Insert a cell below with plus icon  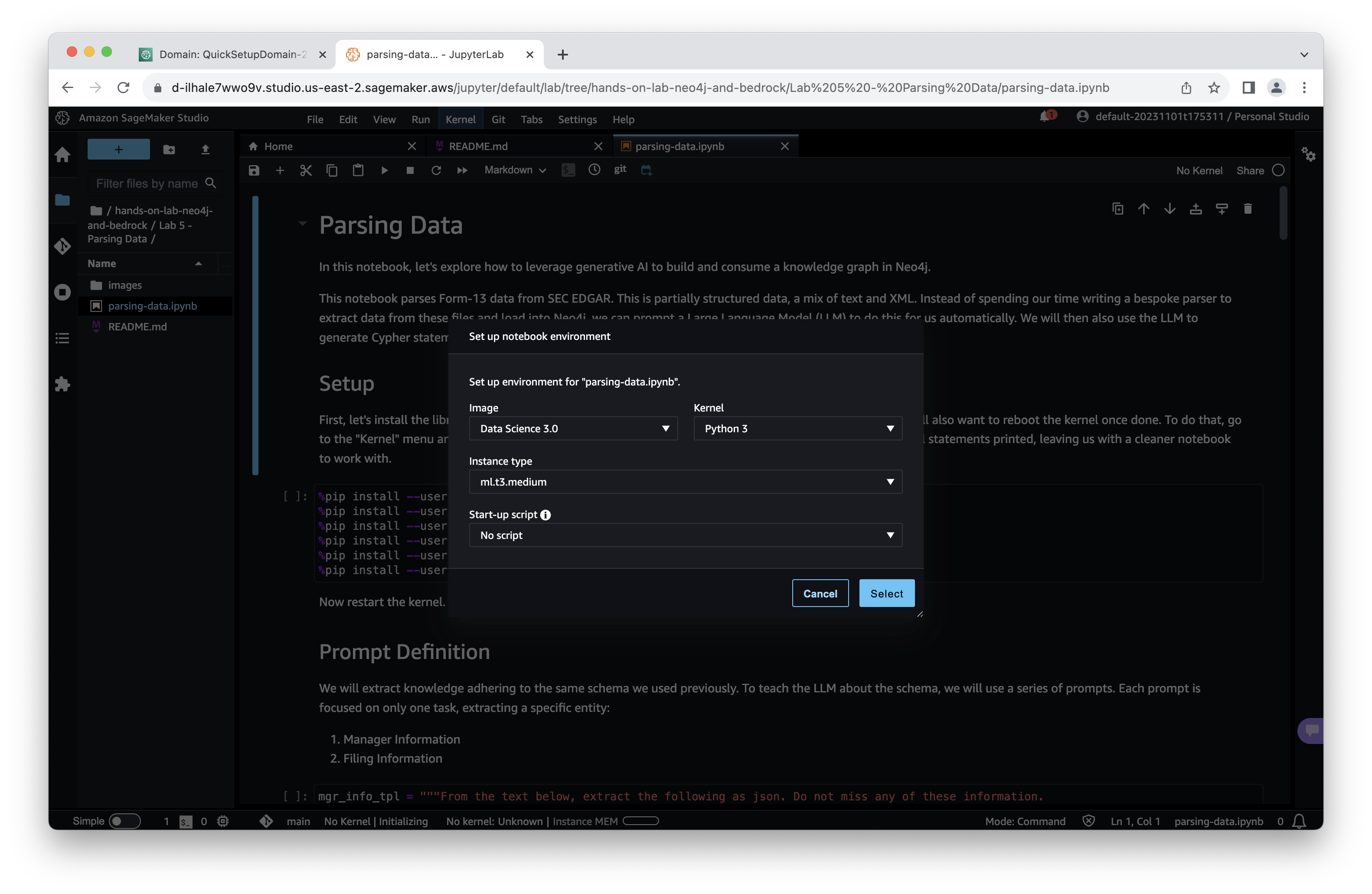[x=280, y=170]
